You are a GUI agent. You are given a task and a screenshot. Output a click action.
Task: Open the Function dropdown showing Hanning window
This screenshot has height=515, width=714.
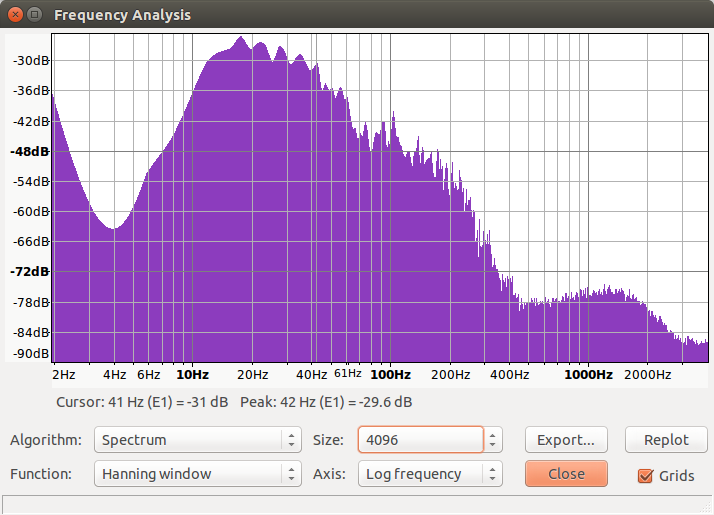[198, 474]
